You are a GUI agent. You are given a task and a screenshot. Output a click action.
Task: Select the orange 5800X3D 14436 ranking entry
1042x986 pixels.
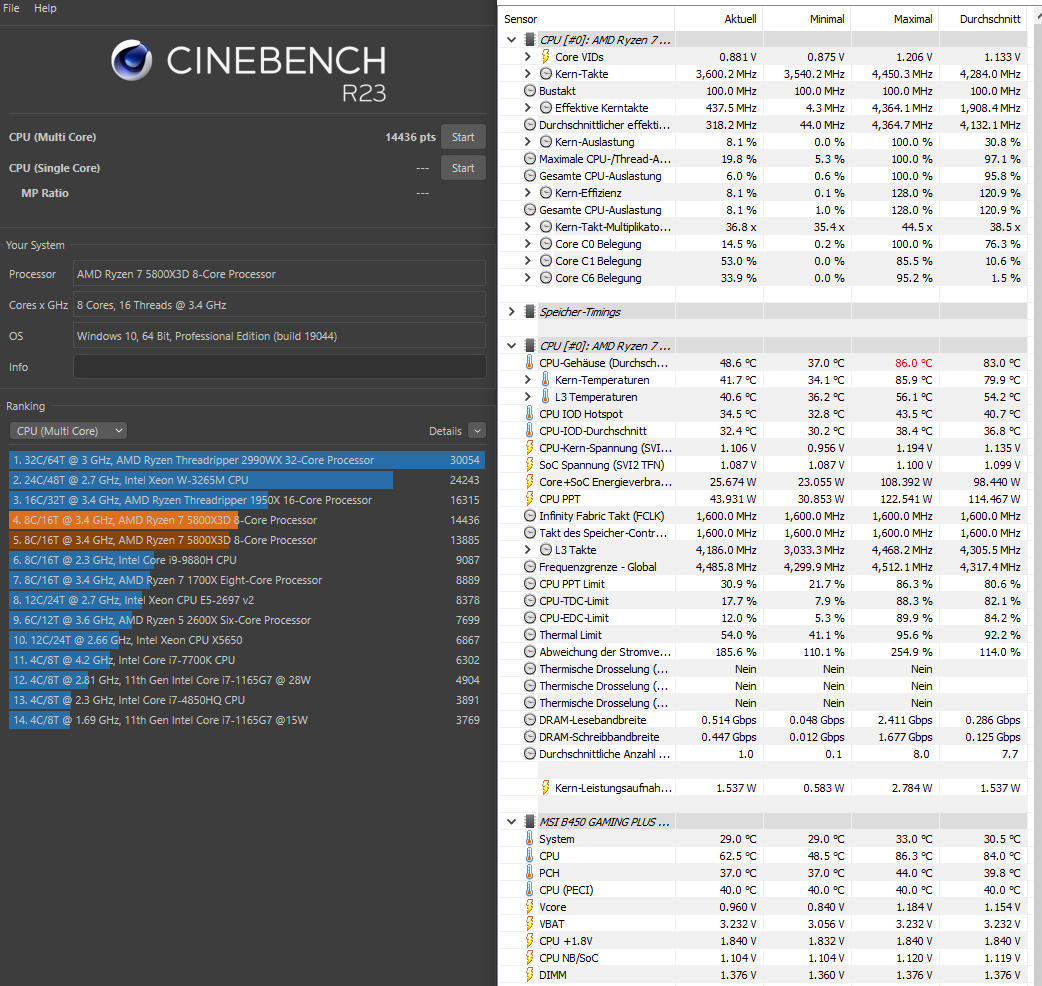click(x=247, y=520)
